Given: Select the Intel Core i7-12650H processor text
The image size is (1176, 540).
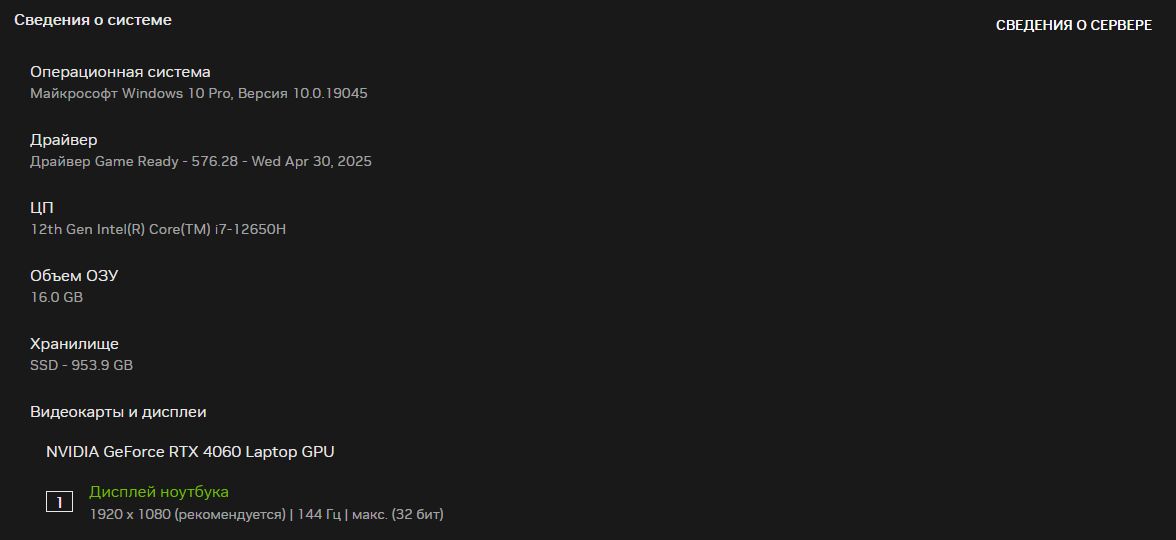Looking at the screenshot, I should [x=158, y=229].
